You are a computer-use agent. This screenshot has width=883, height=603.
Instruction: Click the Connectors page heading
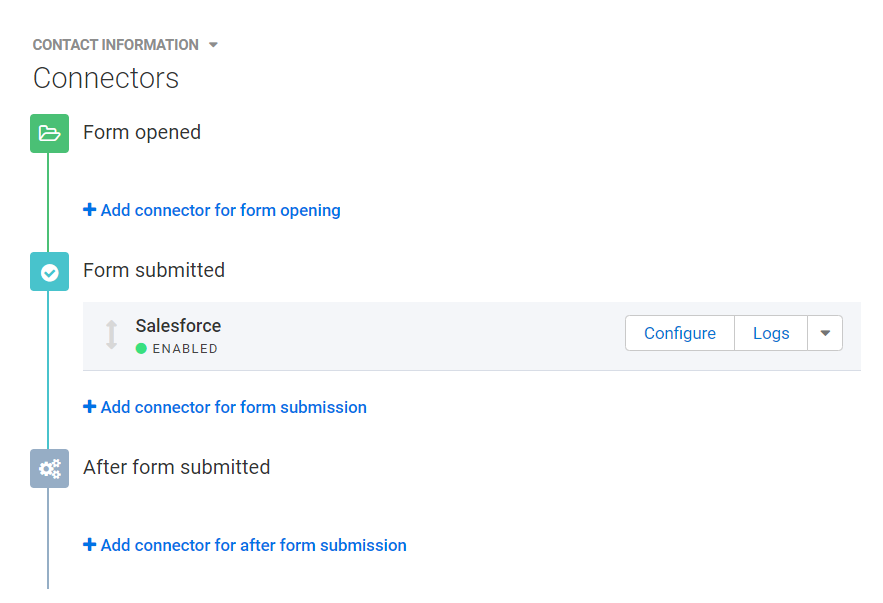click(x=105, y=78)
